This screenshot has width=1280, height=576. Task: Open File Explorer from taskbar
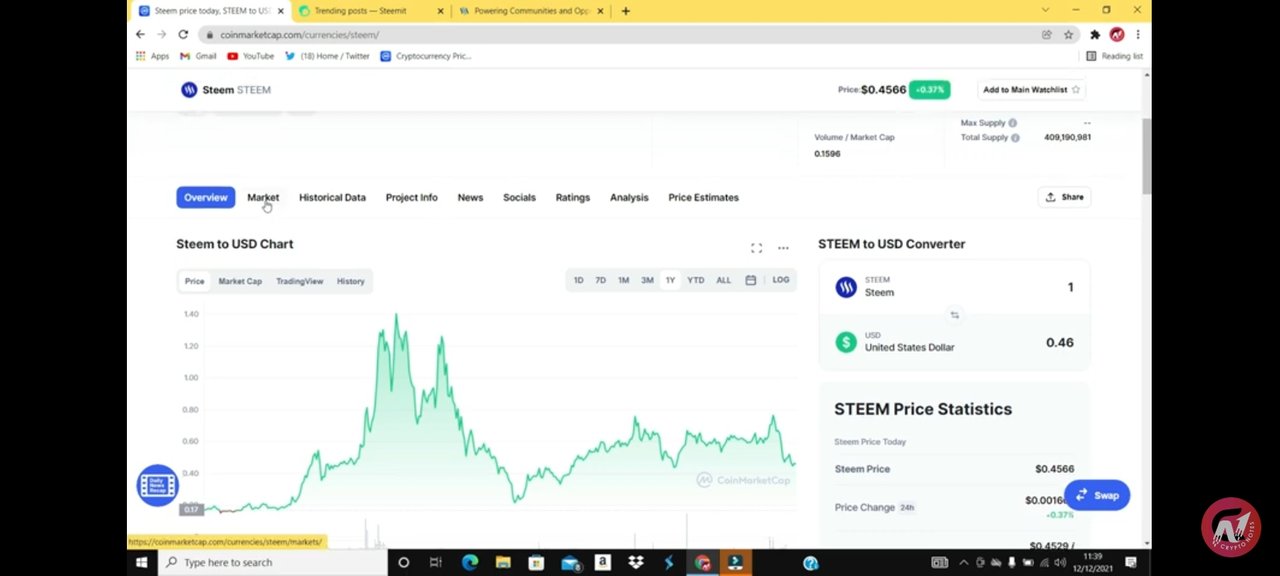click(503, 563)
